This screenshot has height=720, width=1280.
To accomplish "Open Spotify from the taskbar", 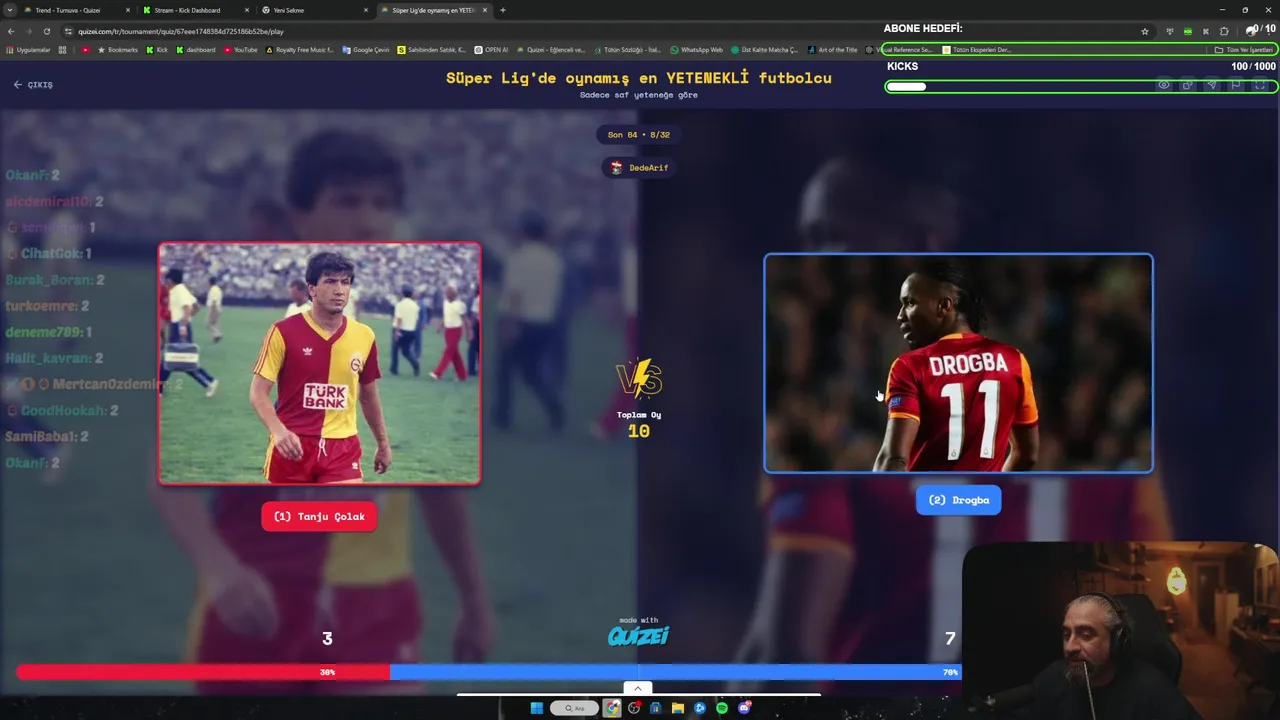I will (722, 708).
